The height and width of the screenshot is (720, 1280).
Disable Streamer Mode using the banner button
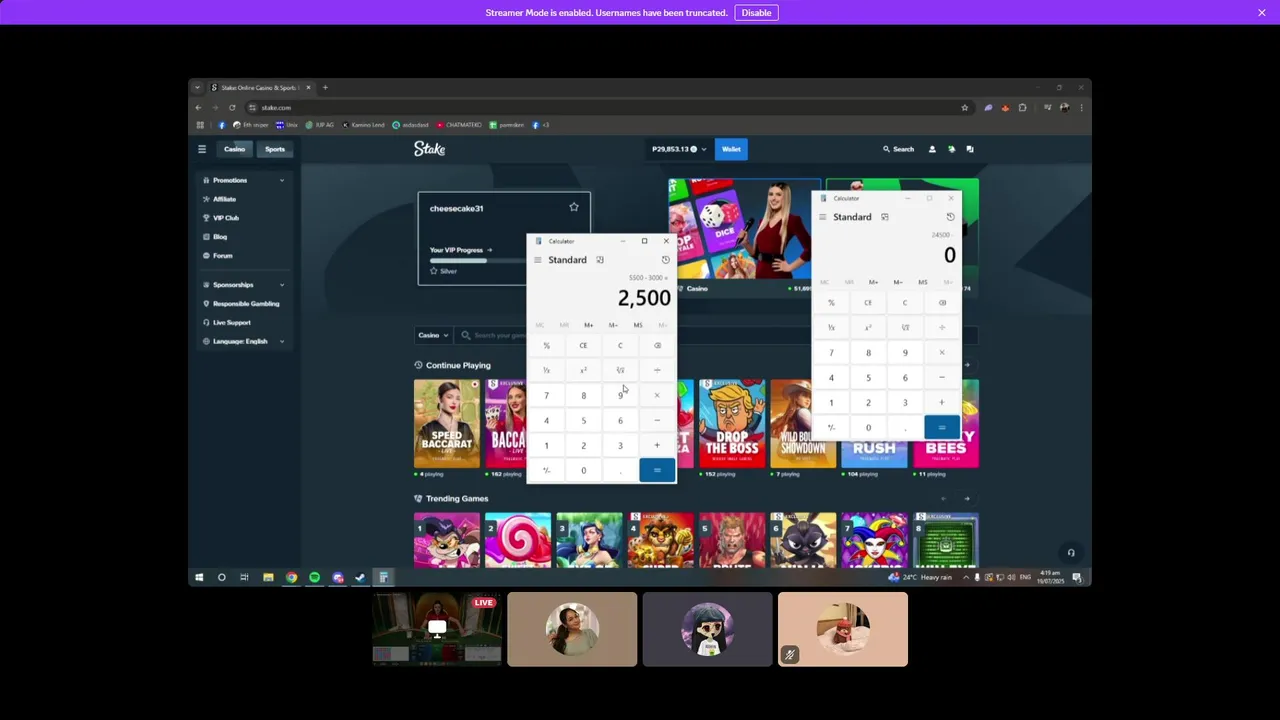756,13
